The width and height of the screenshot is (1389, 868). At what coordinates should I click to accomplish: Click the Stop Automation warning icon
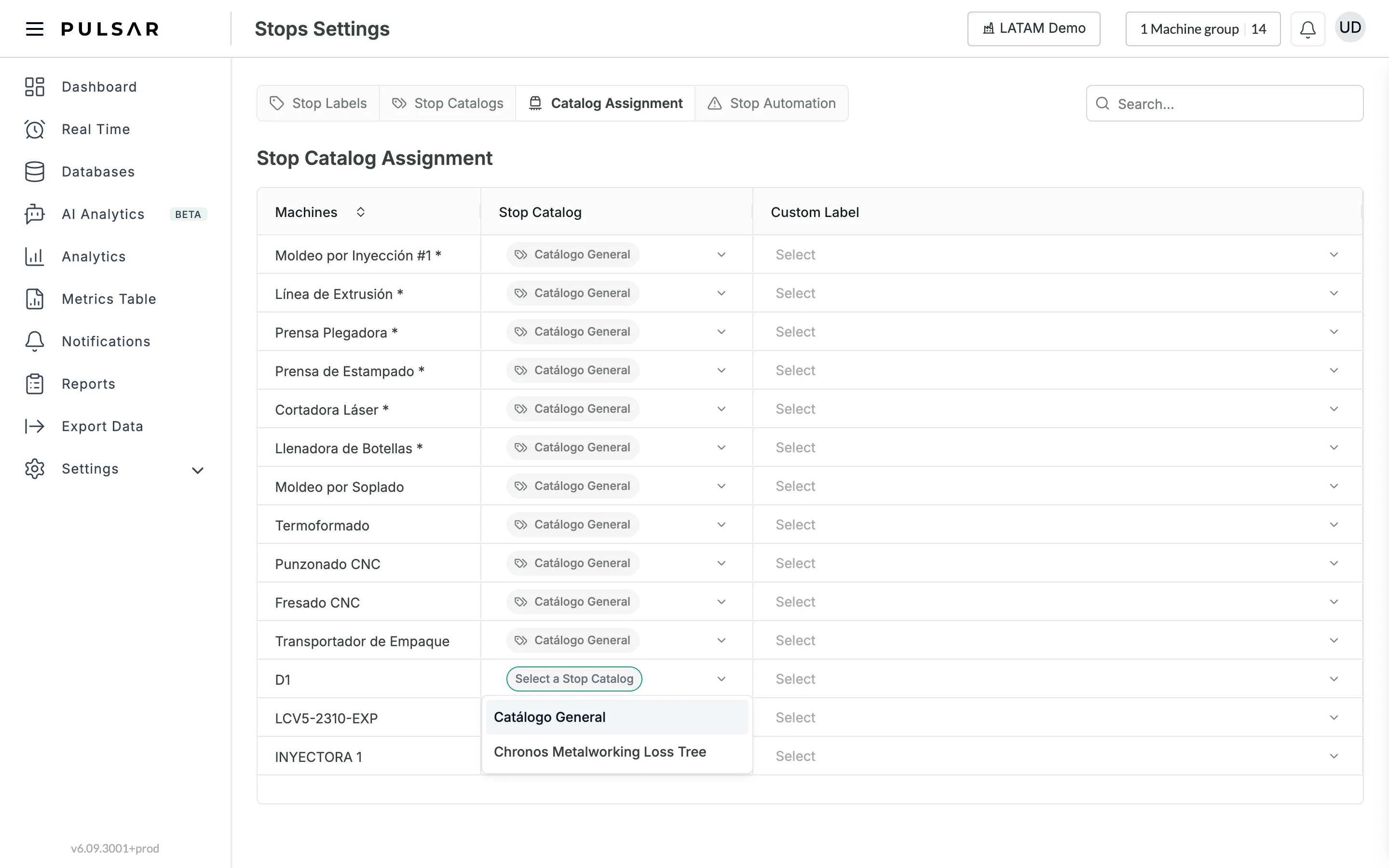click(x=715, y=103)
